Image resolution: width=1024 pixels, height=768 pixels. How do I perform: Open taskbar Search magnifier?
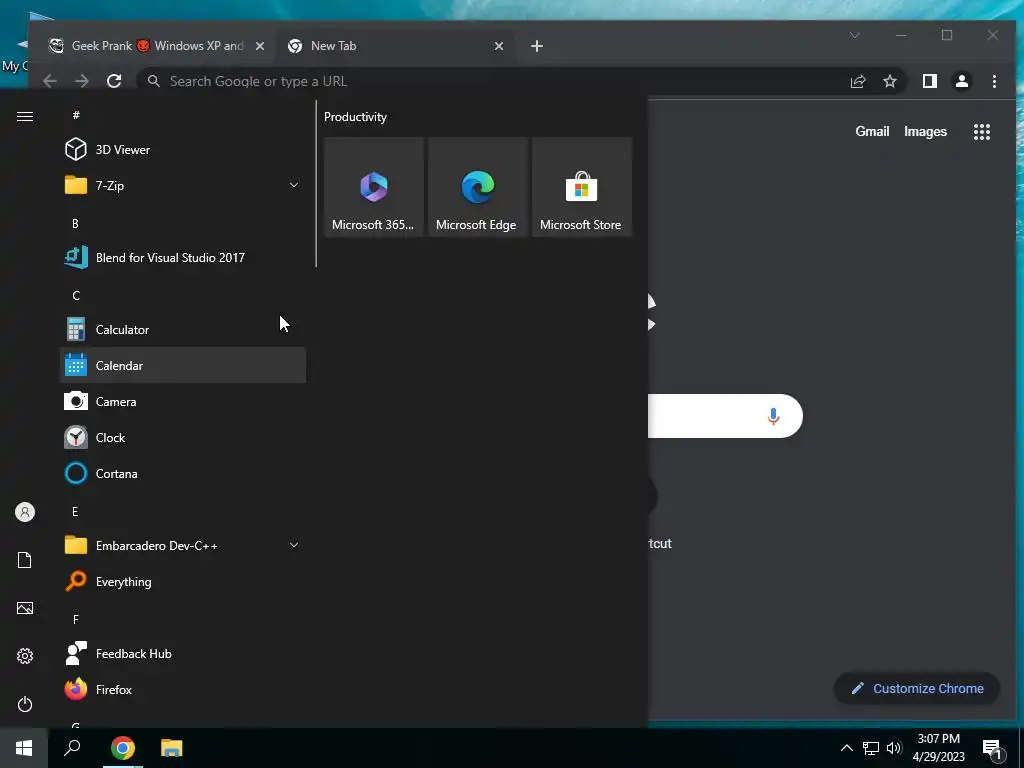point(72,748)
